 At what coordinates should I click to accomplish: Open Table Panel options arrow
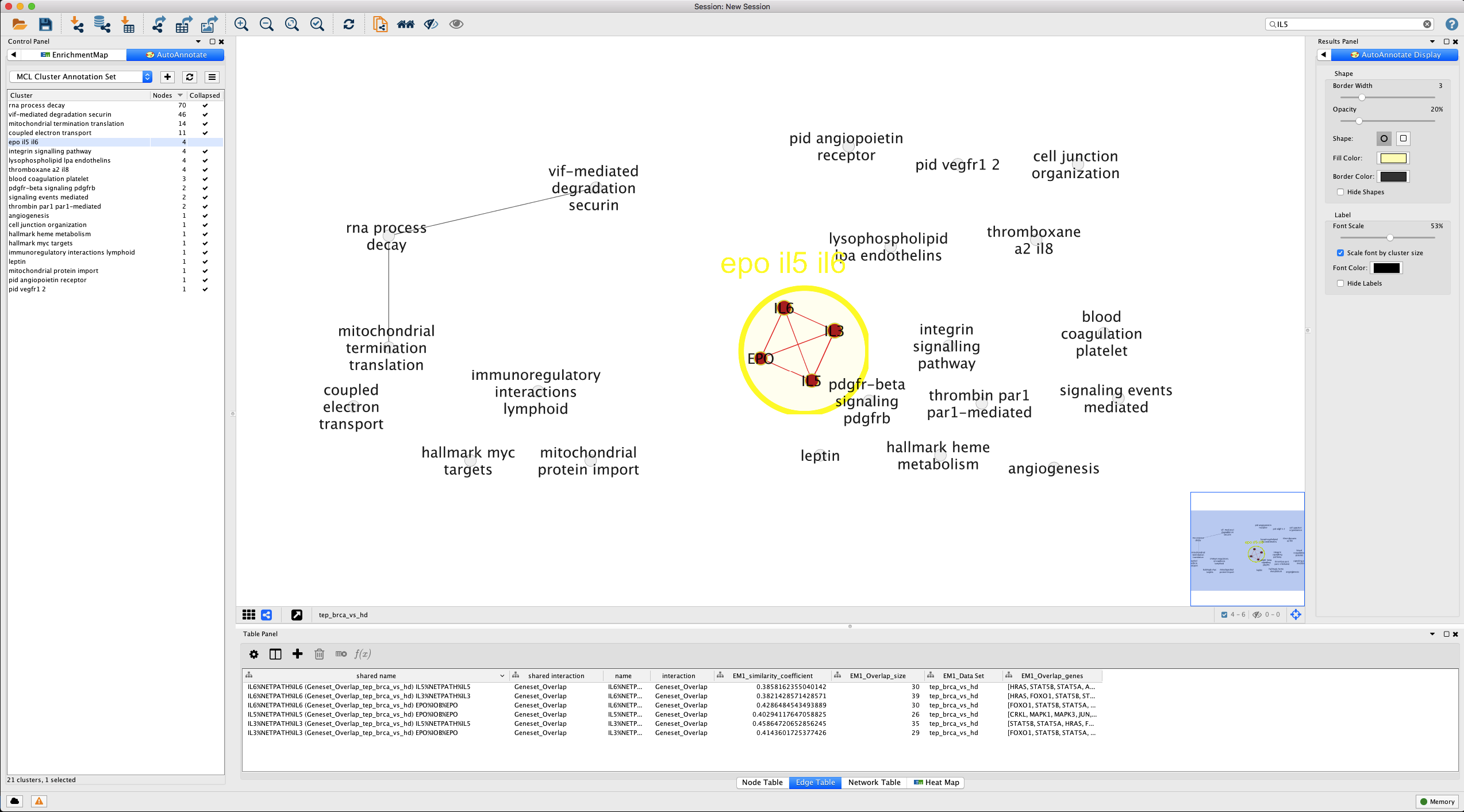pyautogui.click(x=1432, y=634)
